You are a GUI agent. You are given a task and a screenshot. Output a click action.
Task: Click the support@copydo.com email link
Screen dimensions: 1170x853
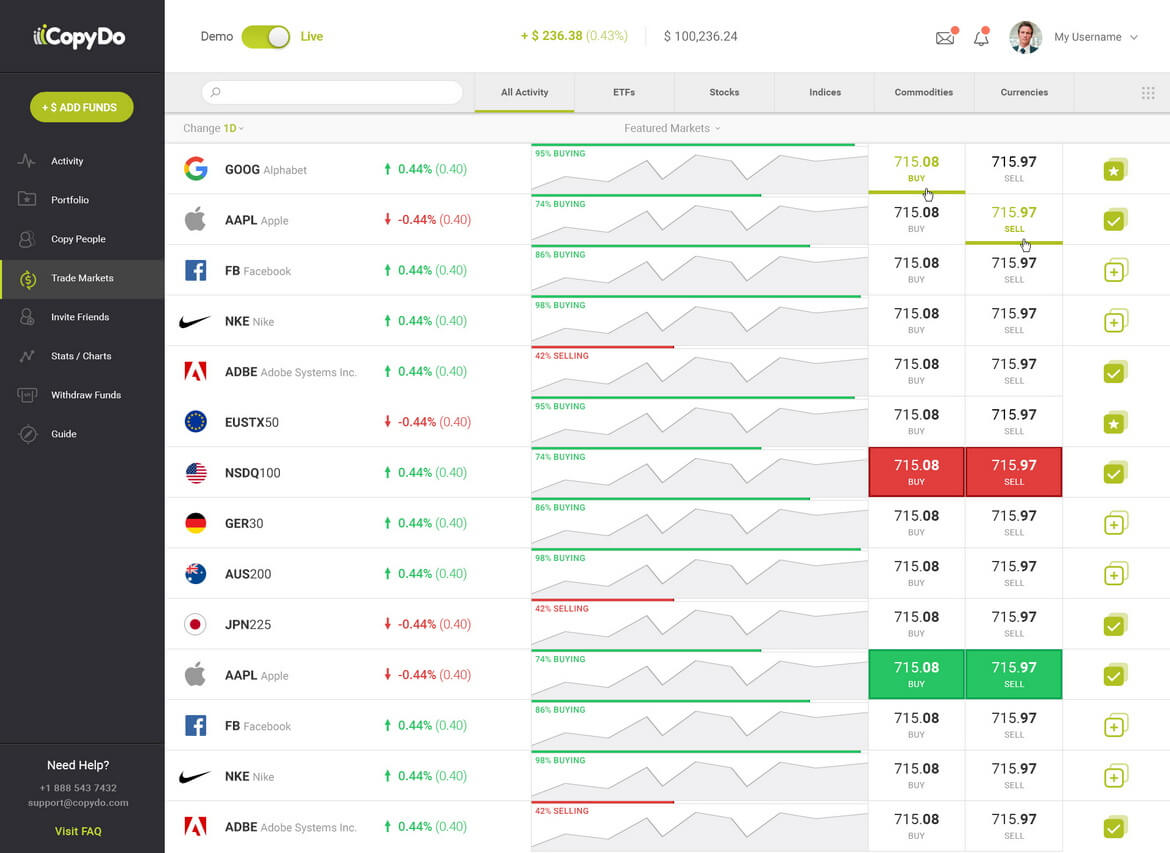pyautogui.click(x=78, y=803)
